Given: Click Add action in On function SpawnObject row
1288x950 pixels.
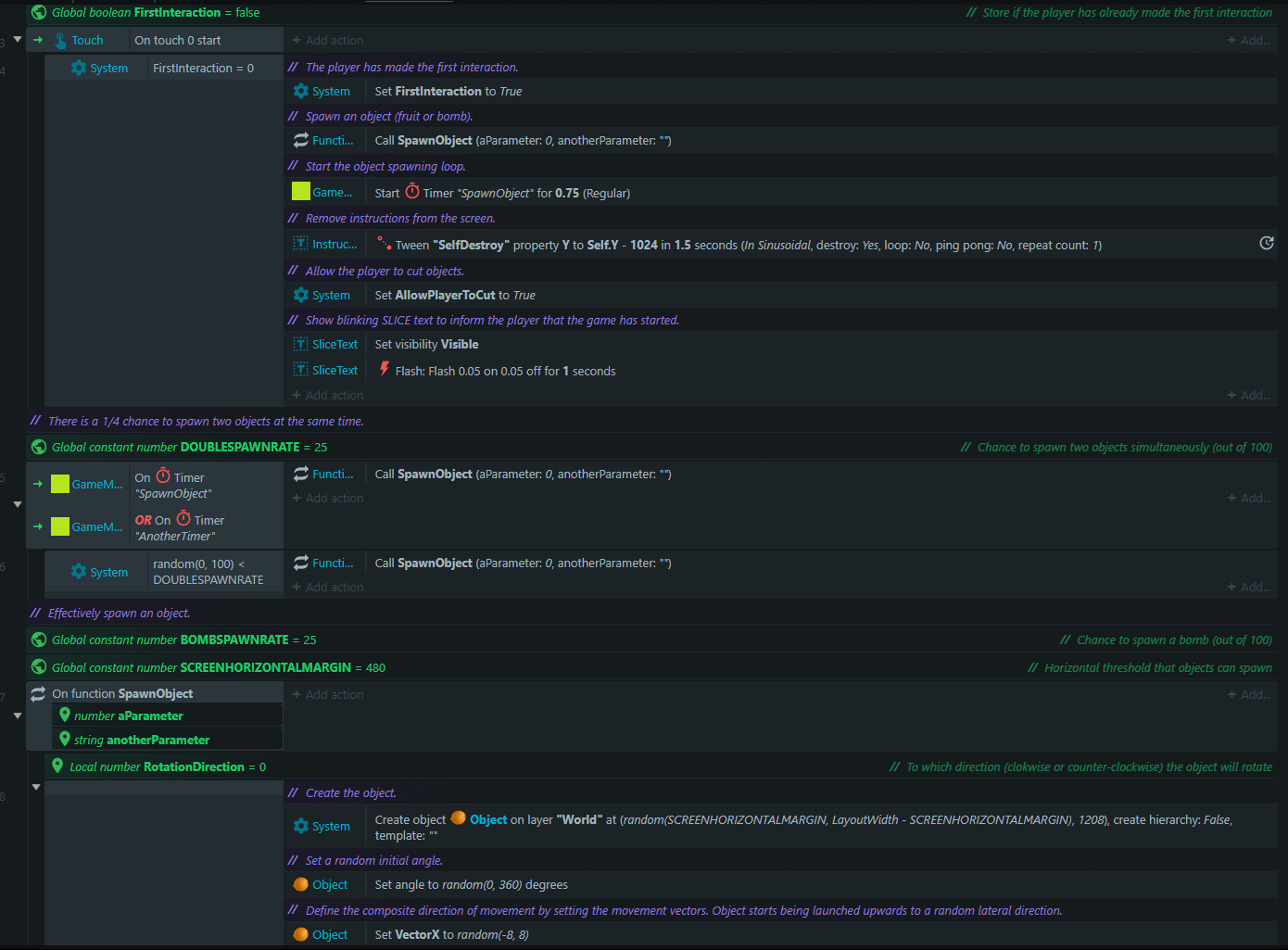Looking at the screenshot, I should pos(328,694).
